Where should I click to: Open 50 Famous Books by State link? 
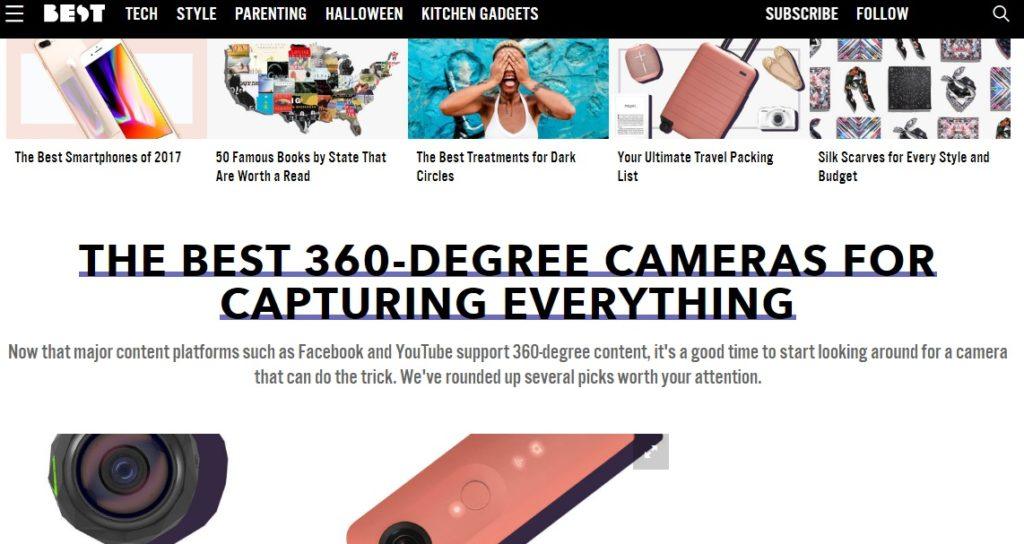coord(300,167)
